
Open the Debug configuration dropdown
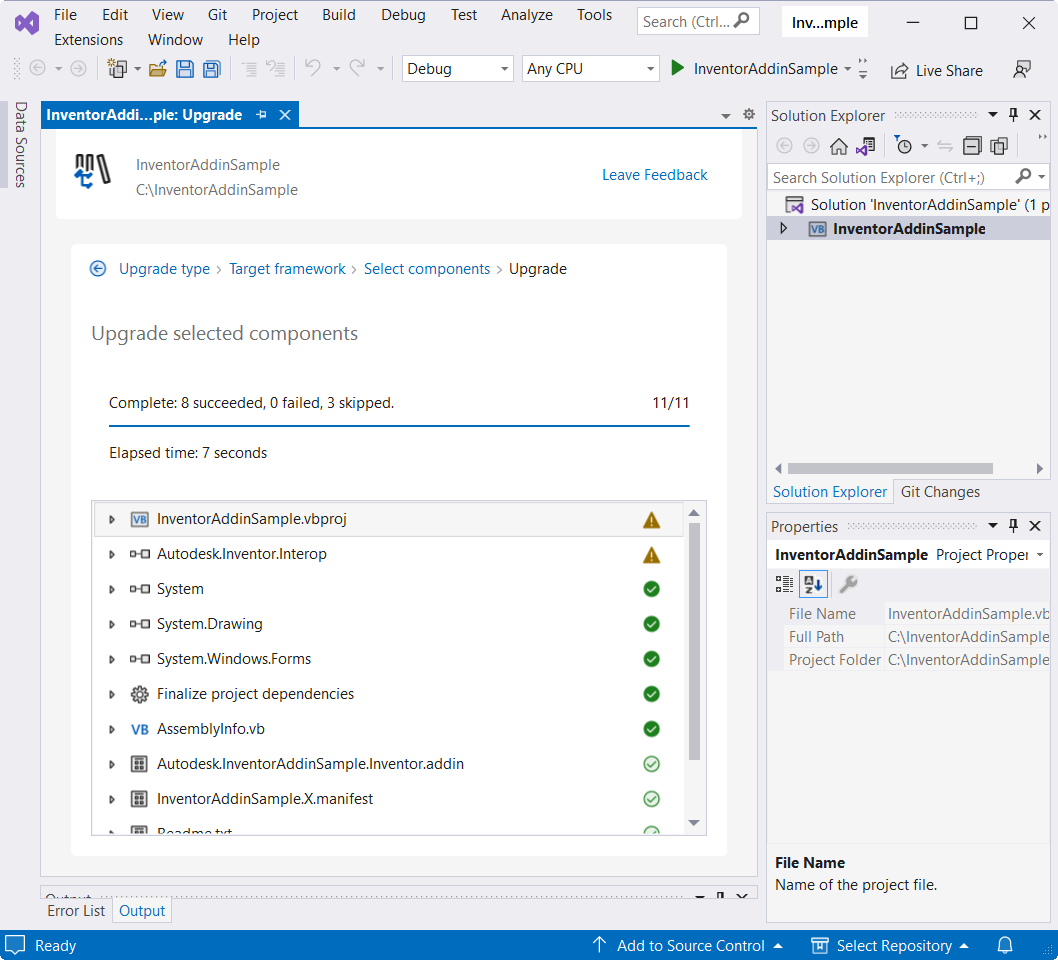(457, 69)
